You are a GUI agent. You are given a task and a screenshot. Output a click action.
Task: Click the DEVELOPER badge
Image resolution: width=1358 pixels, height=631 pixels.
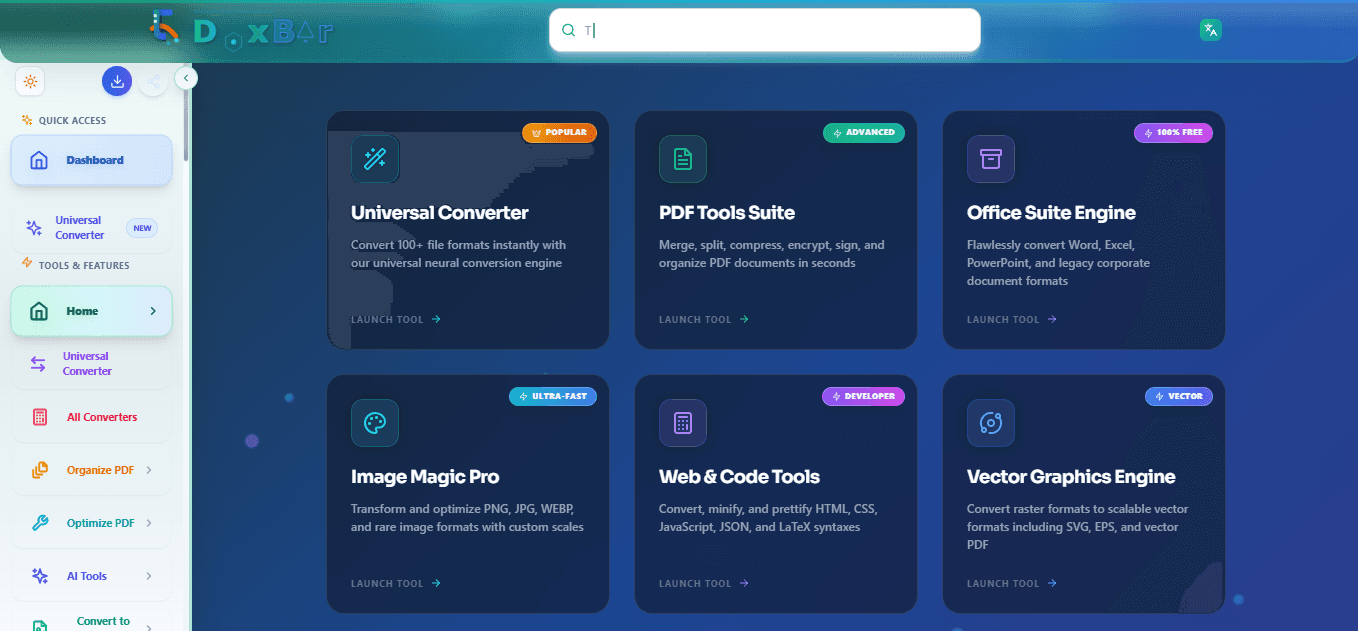(x=863, y=396)
